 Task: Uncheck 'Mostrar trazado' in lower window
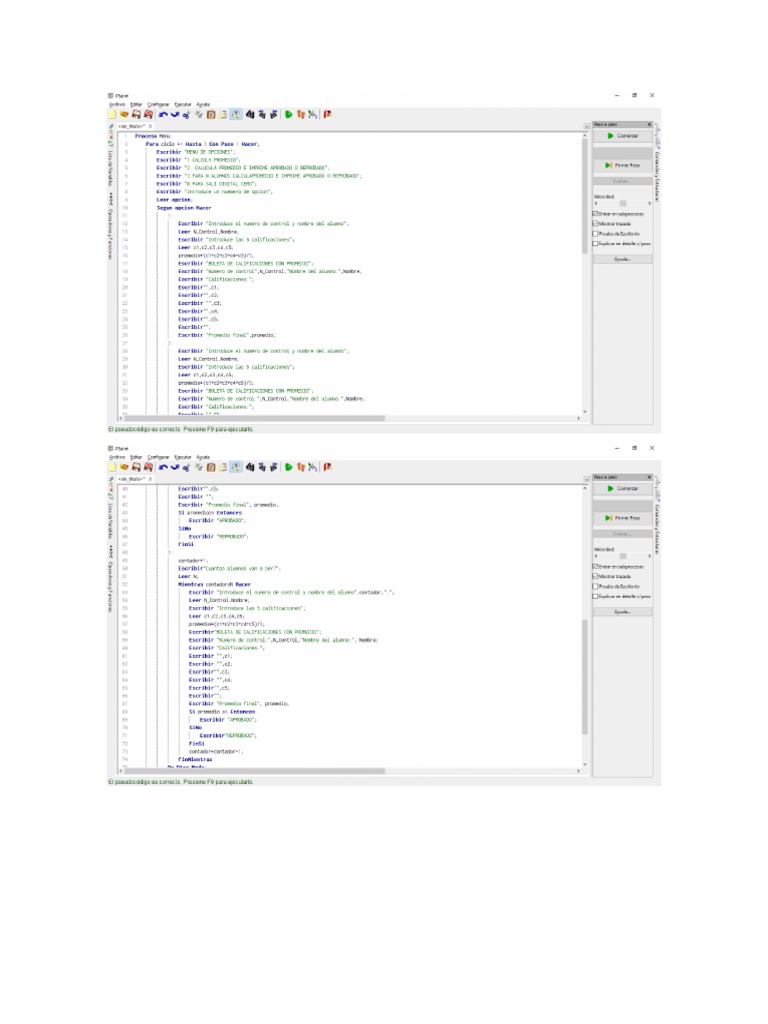pos(595,576)
